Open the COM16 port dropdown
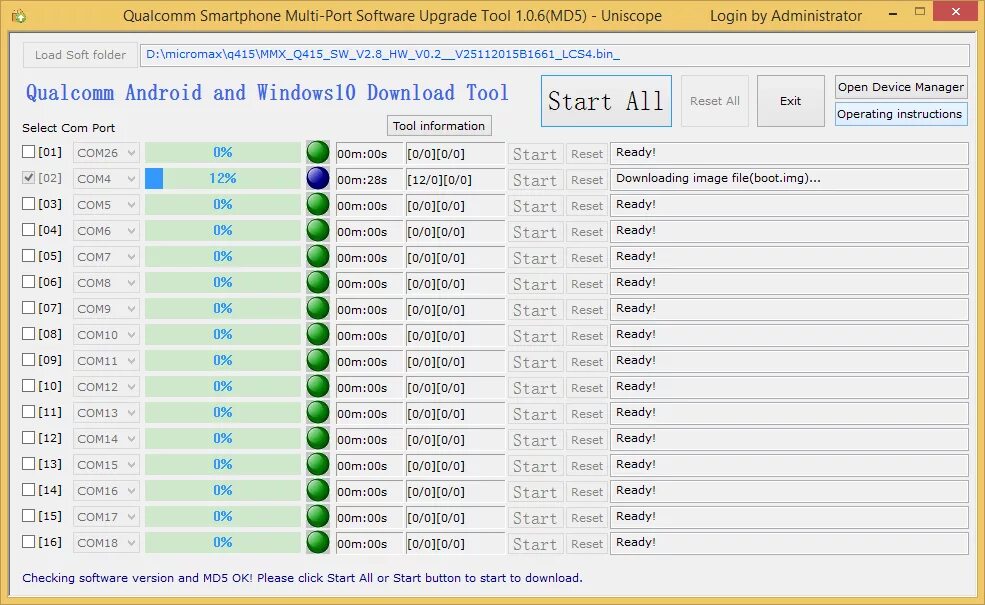The height and width of the screenshot is (605, 985). 106,491
